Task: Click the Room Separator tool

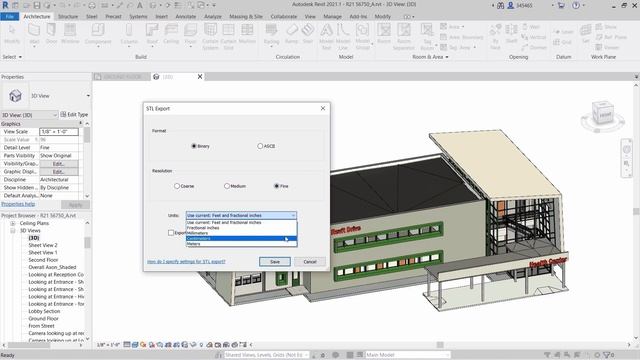Action: pos(404,36)
